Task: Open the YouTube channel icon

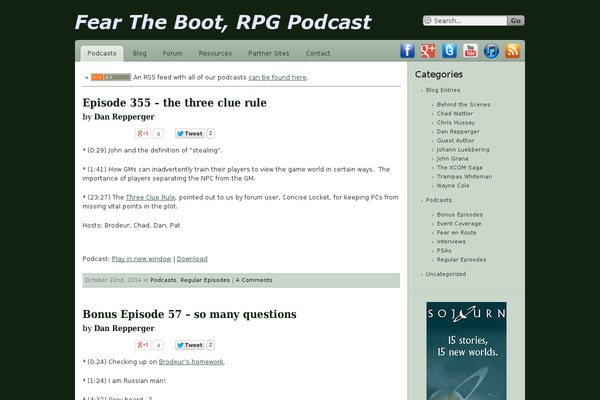Action: pyautogui.click(x=470, y=51)
